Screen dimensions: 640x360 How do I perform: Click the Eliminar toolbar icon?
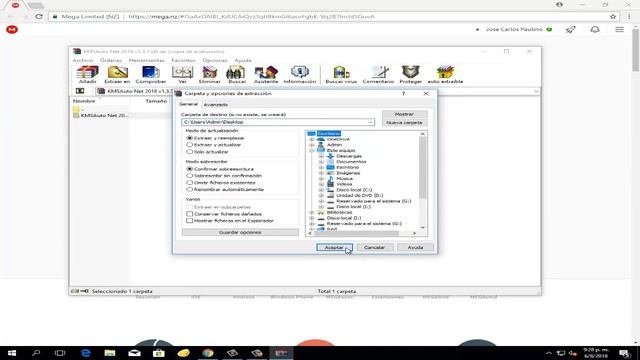[209, 74]
